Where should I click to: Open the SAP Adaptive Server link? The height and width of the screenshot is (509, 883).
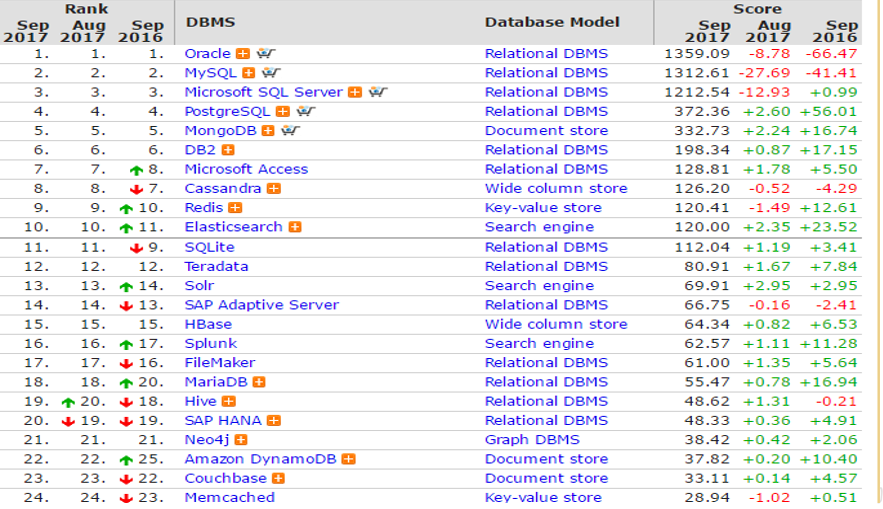point(262,305)
